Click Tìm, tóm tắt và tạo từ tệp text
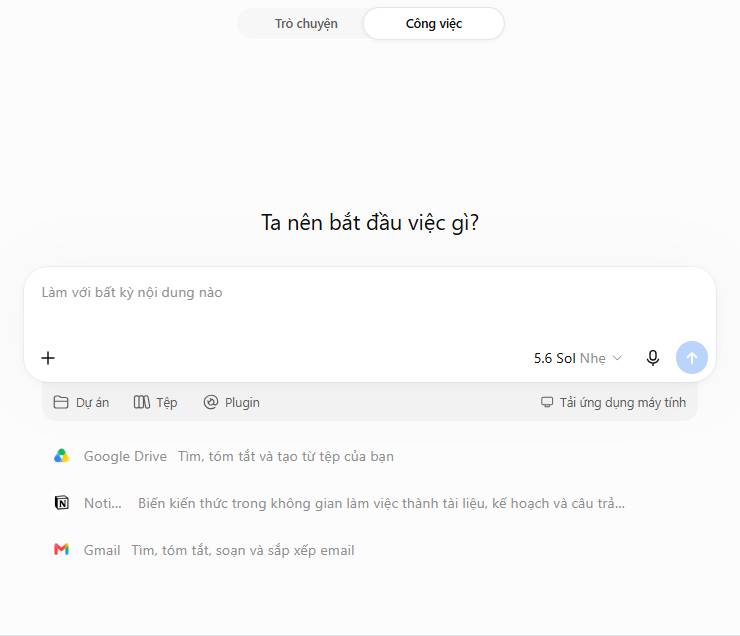The width and height of the screenshot is (740, 636). click(x=286, y=456)
